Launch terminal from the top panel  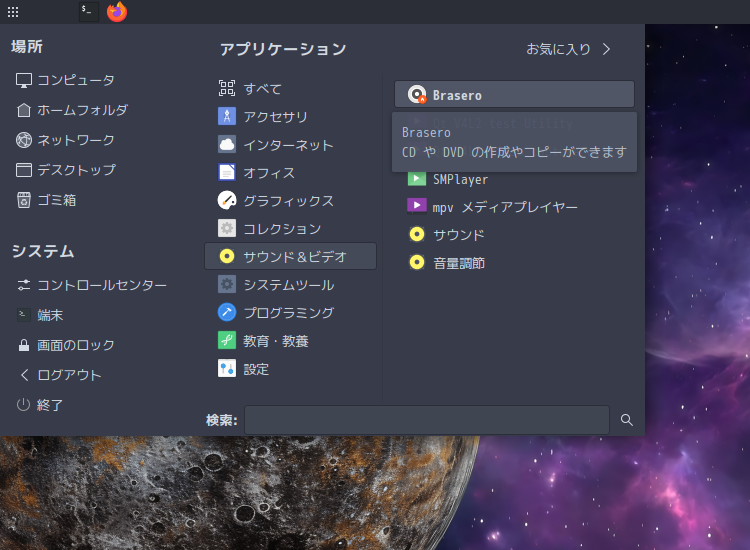point(88,11)
